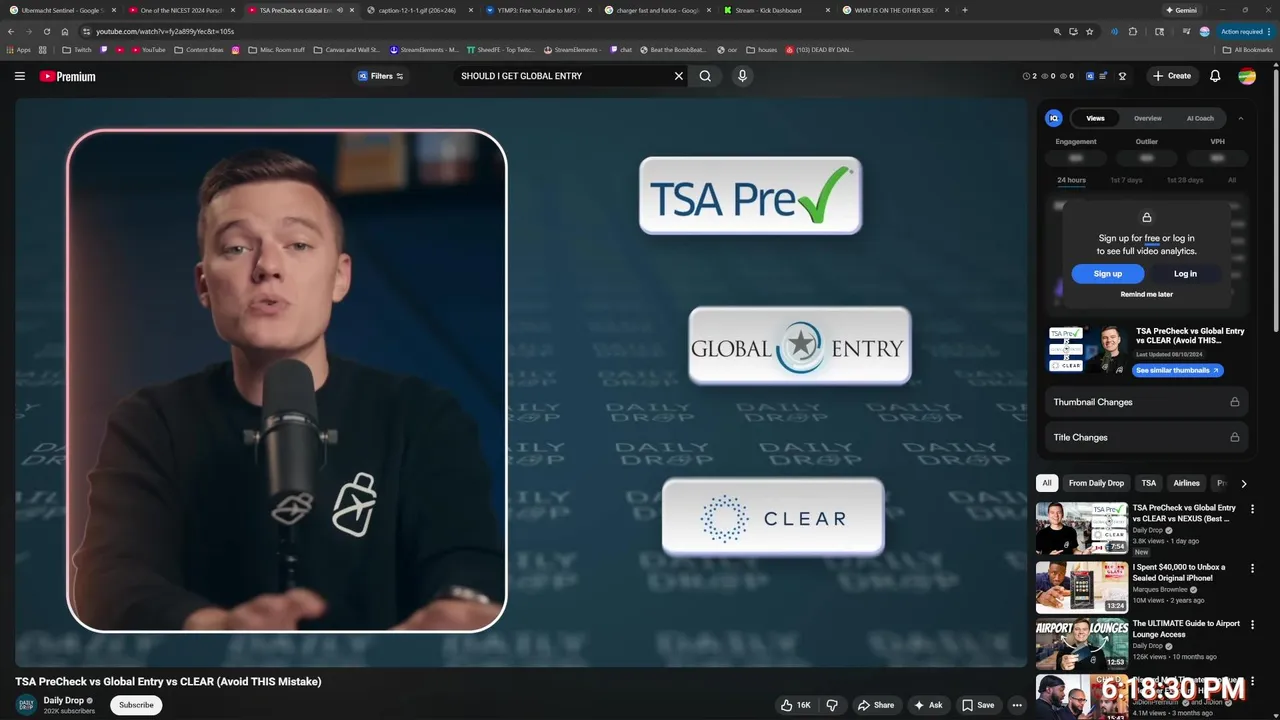
Task: Open the Daily Drop channel avatar
Action: [26, 705]
